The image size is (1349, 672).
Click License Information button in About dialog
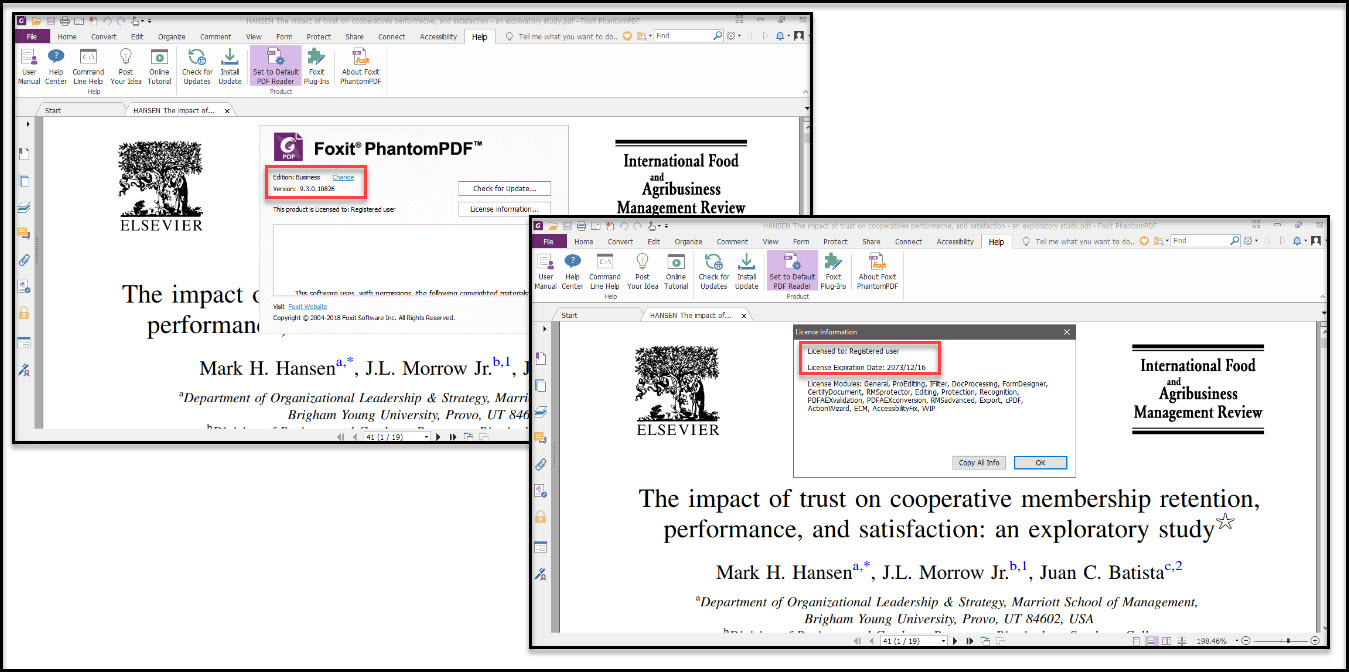504,209
